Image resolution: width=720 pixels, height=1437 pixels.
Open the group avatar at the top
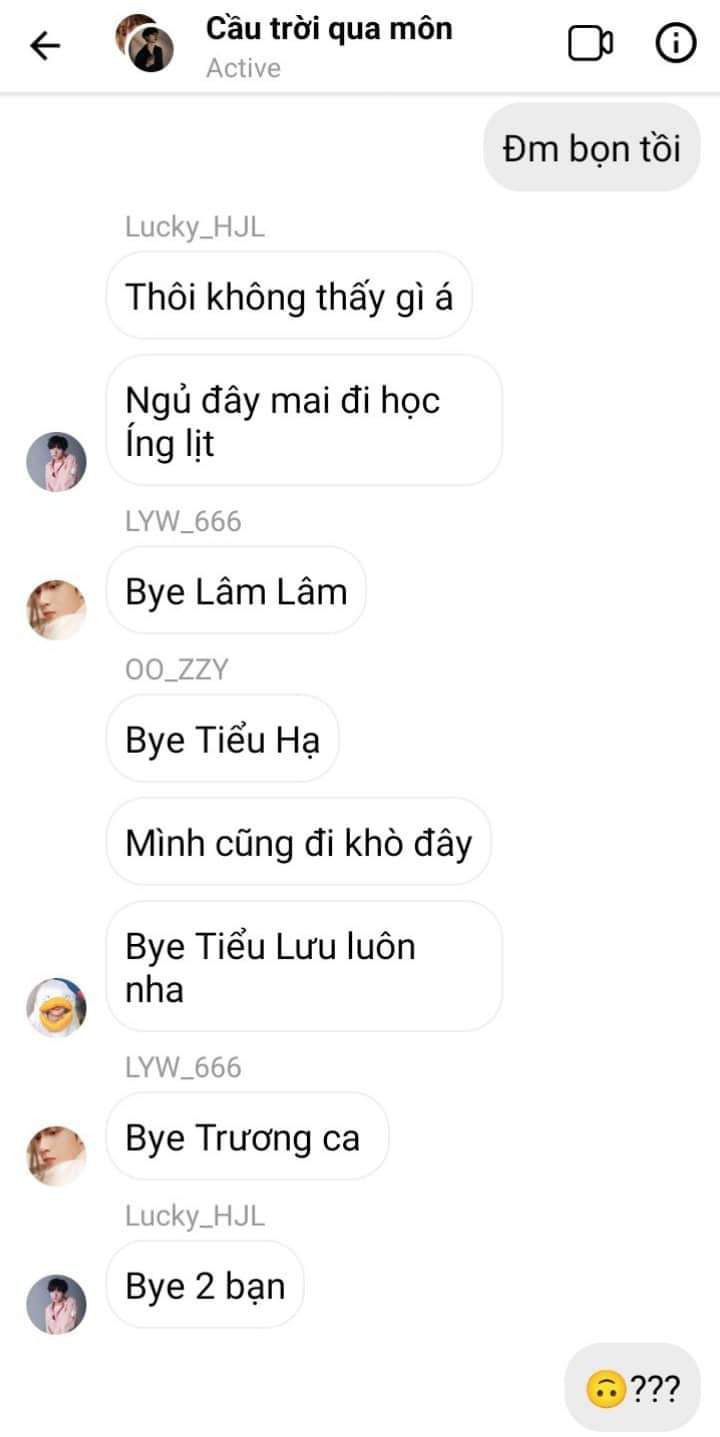pyautogui.click(x=145, y=44)
